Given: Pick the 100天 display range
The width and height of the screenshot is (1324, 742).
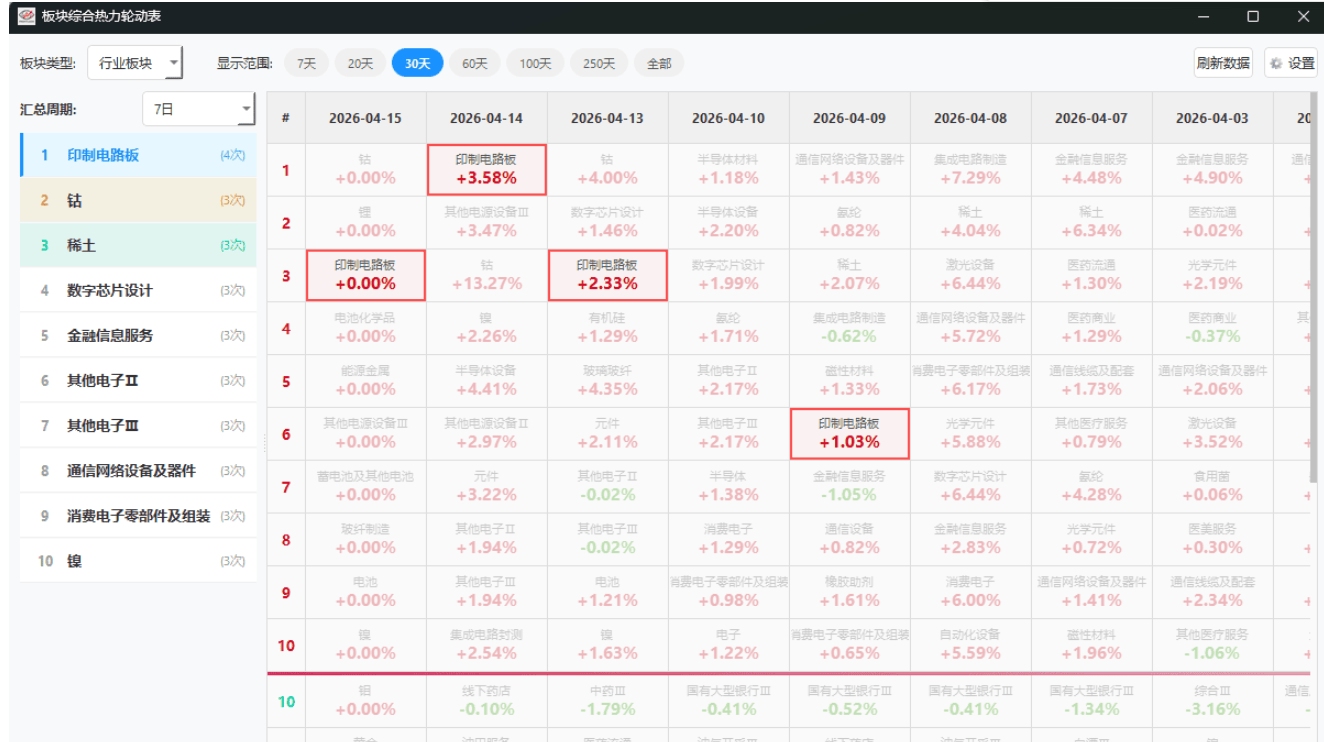Looking at the screenshot, I should coord(535,63).
